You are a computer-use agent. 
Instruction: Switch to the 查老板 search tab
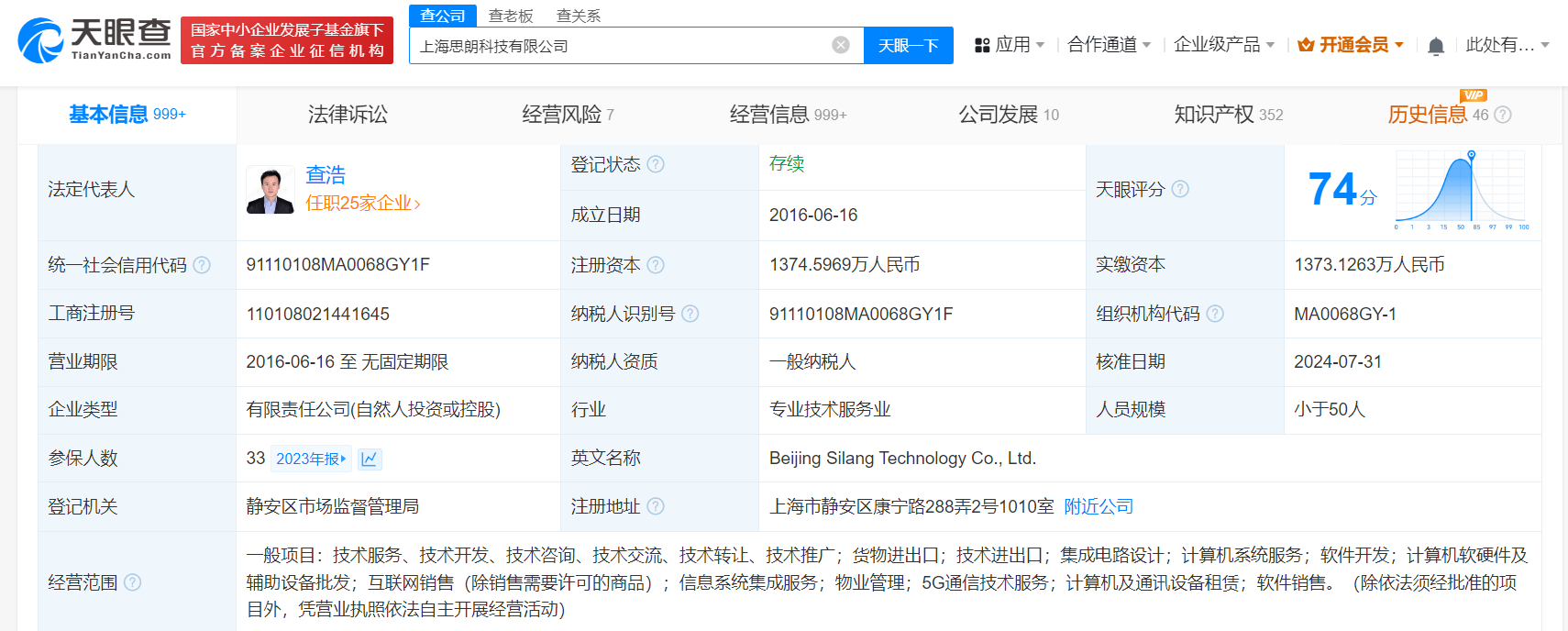(x=511, y=16)
